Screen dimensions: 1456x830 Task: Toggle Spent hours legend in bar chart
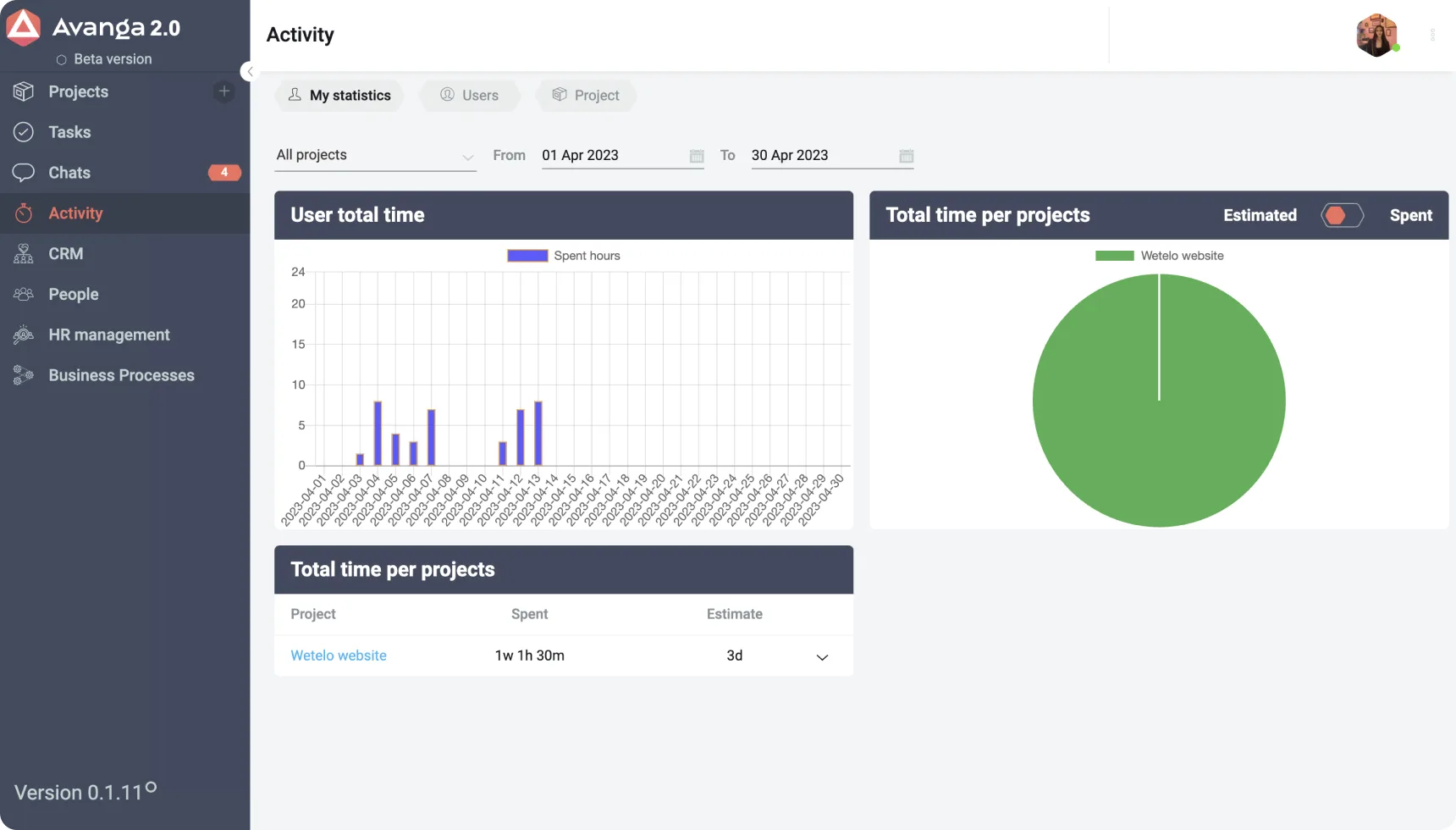(x=564, y=256)
